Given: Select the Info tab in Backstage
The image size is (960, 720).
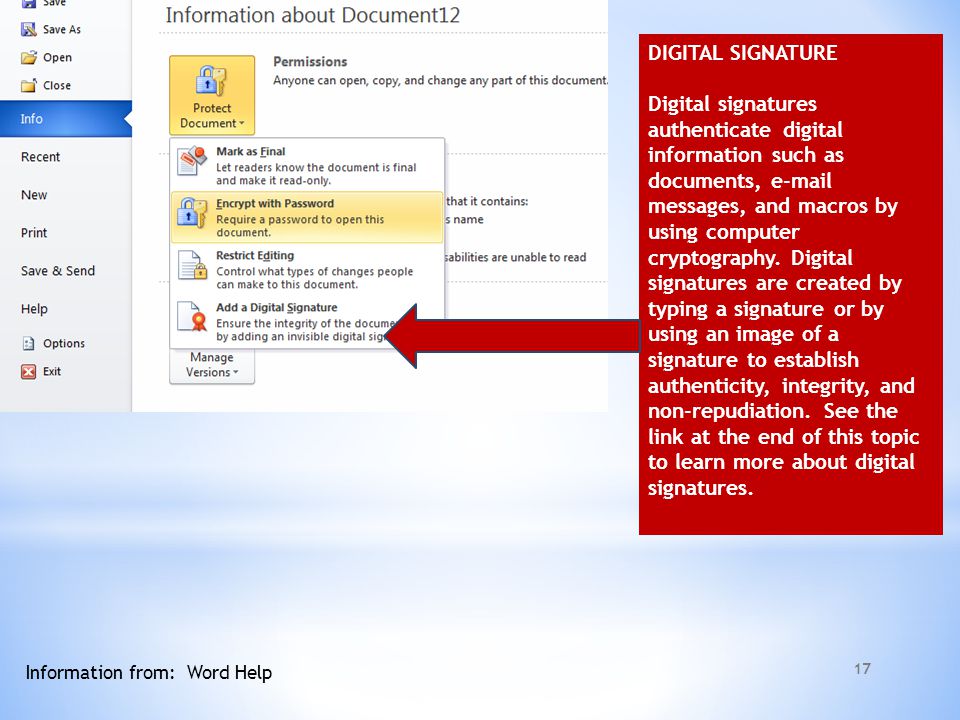Looking at the screenshot, I should 66,119.
